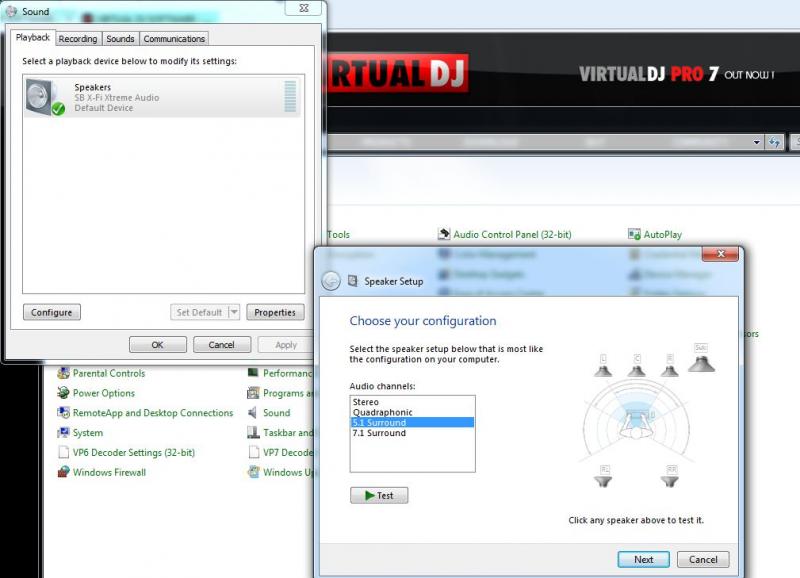Viewport: 800px width, 578px height.
Task: Cancel the Speaker Setup wizard
Action: [x=703, y=560]
